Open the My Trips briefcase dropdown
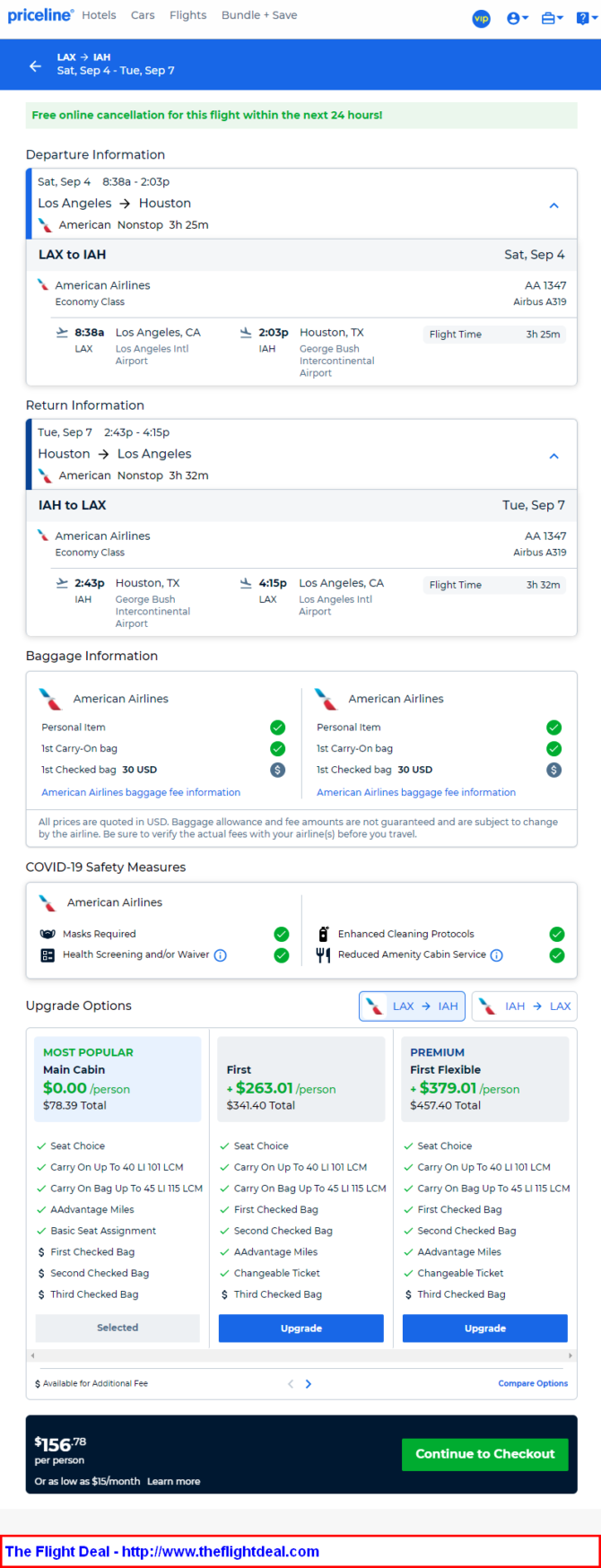 coord(552,18)
